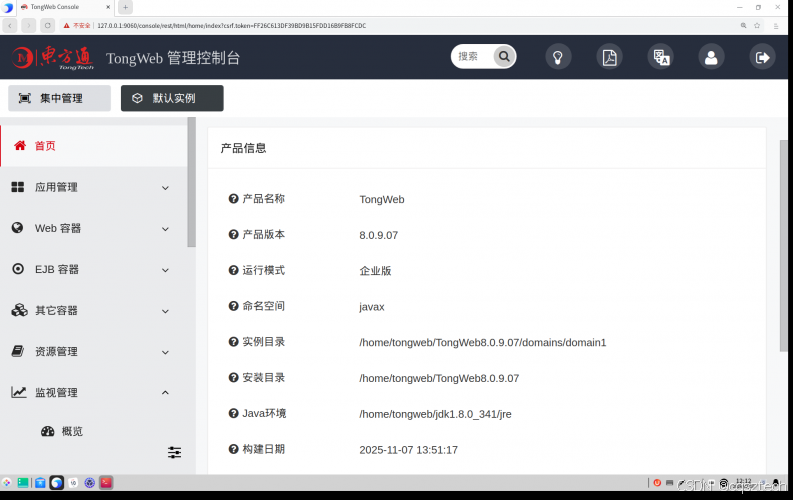Click the language translation icon in header
The image size is (793, 500).
pos(660,57)
